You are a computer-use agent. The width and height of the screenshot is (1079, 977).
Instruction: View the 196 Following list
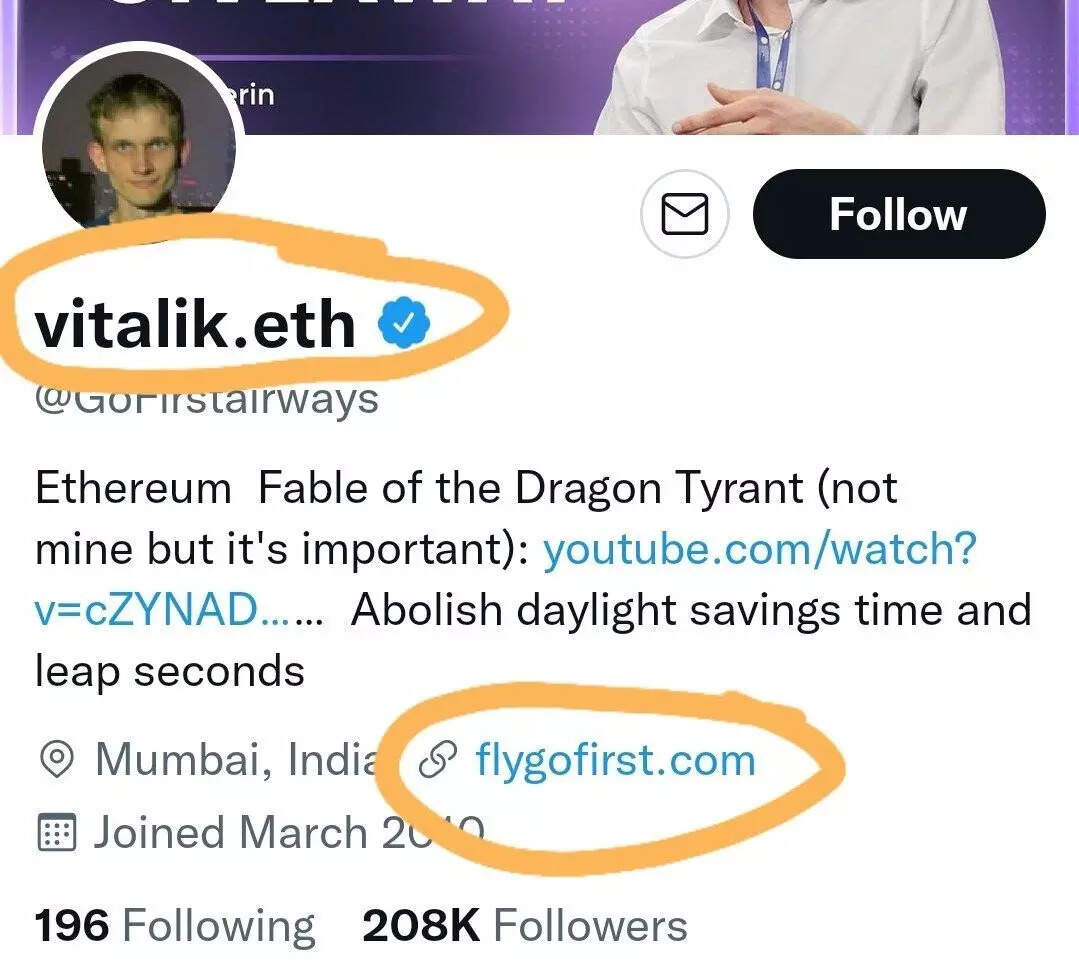click(x=174, y=926)
